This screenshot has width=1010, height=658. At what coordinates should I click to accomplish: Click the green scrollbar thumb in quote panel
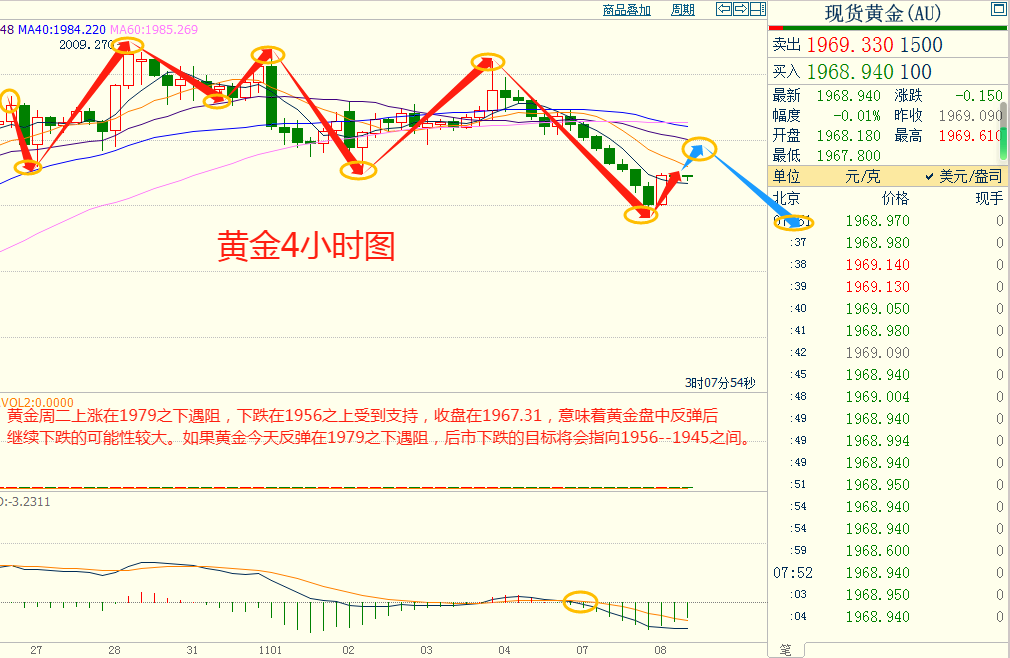tap(1004, 142)
